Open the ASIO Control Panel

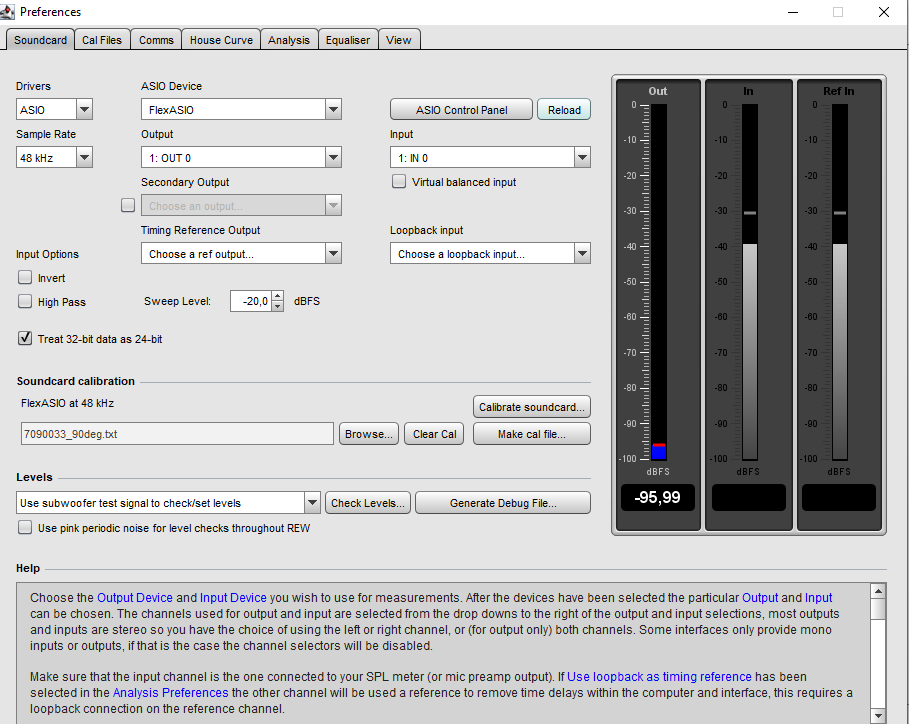[461, 109]
